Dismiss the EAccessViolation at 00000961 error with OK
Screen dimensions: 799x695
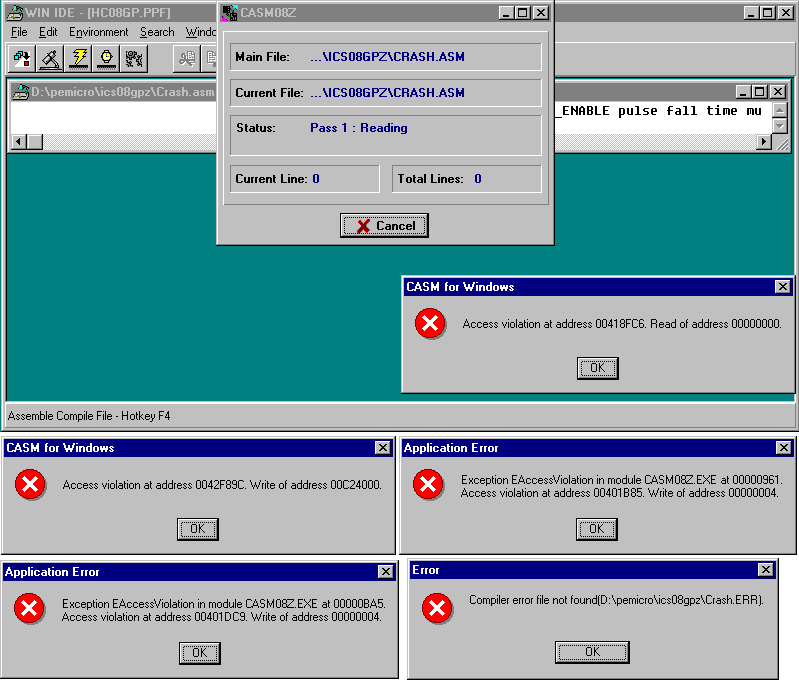pyautogui.click(x=596, y=529)
